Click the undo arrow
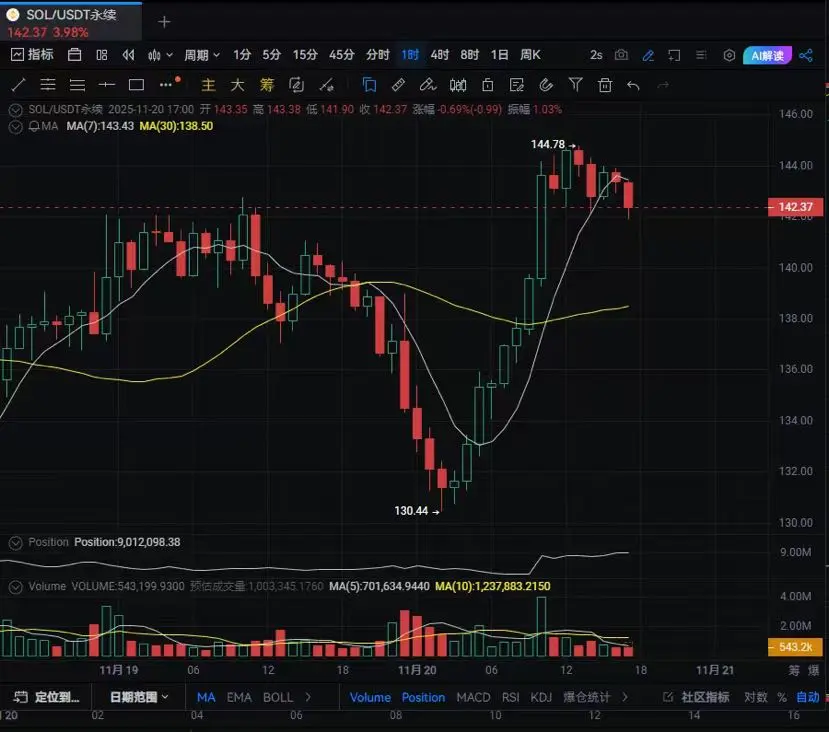 [633, 85]
